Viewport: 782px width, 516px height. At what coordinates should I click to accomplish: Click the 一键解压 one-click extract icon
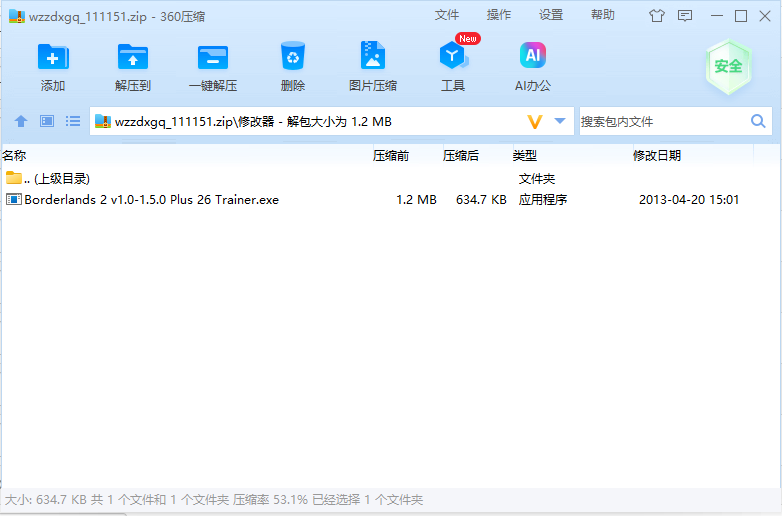213,57
